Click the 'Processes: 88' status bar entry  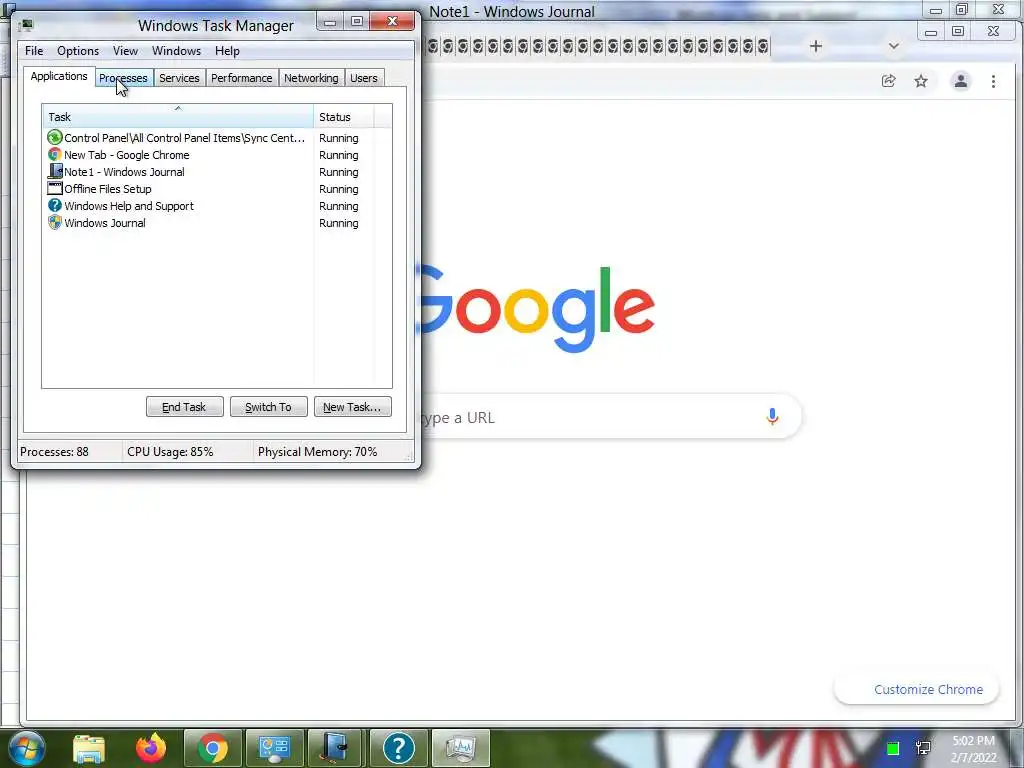pos(54,451)
